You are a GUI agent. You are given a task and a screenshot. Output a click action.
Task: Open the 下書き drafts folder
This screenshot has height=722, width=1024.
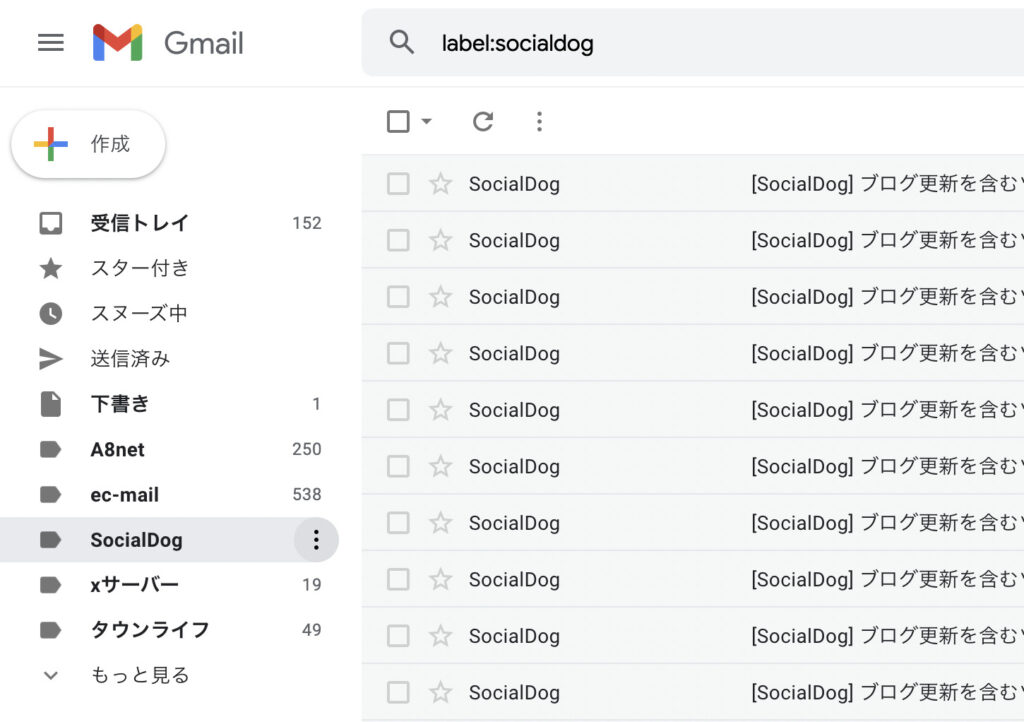point(170,404)
